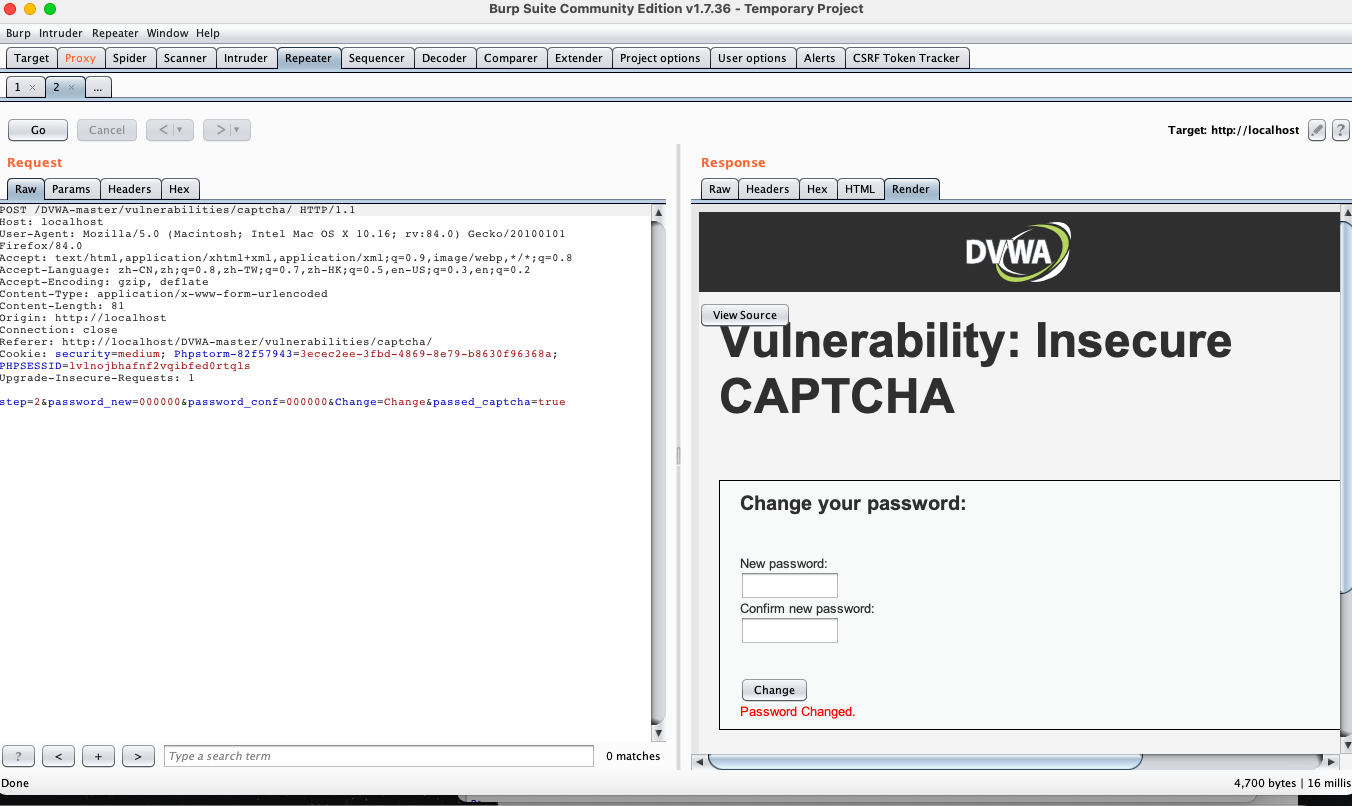Click the red 'Password Changed.' message
Viewport: 1352px width, 806px height.
click(x=798, y=712)
